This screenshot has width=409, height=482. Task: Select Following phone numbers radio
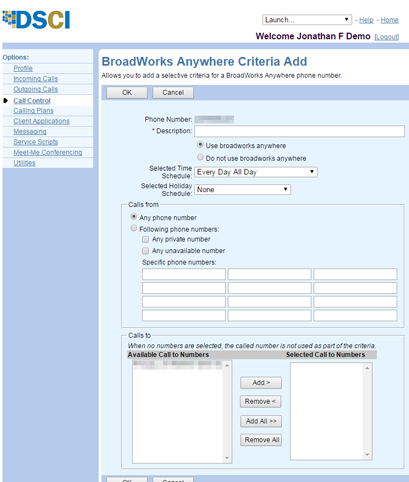134,228
